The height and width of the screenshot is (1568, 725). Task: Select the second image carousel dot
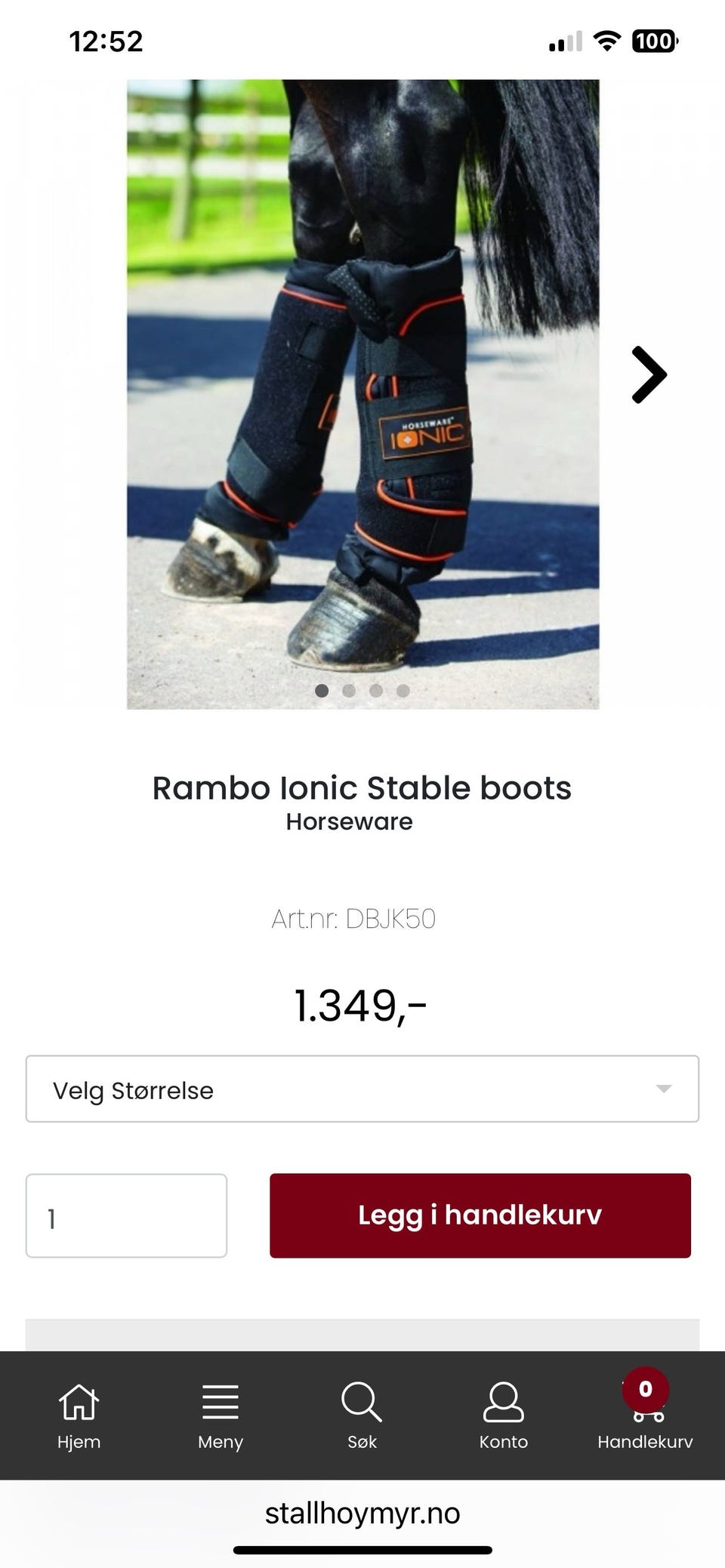[x=349, y=690]
